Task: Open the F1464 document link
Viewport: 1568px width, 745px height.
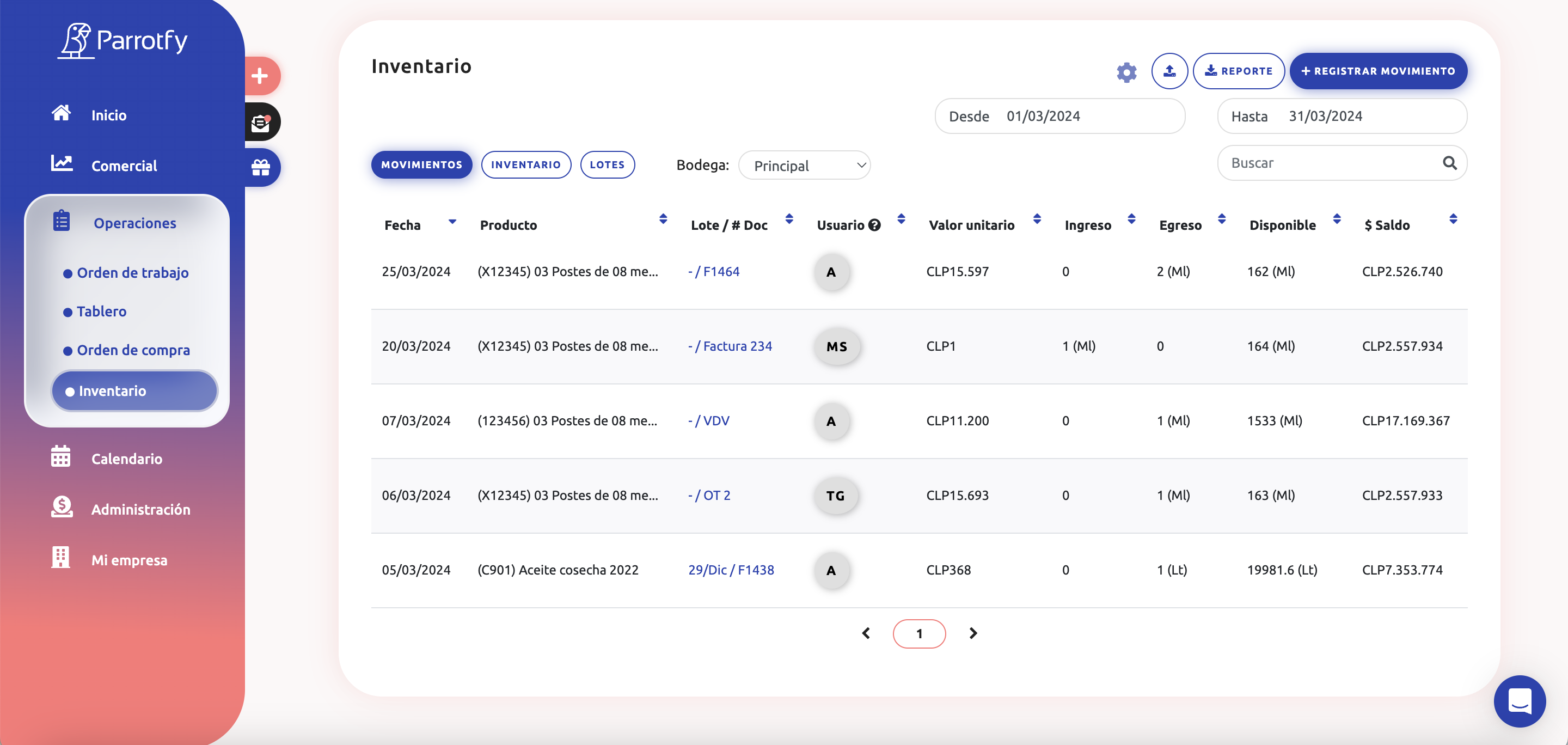Action: click(x=713, y=272)
